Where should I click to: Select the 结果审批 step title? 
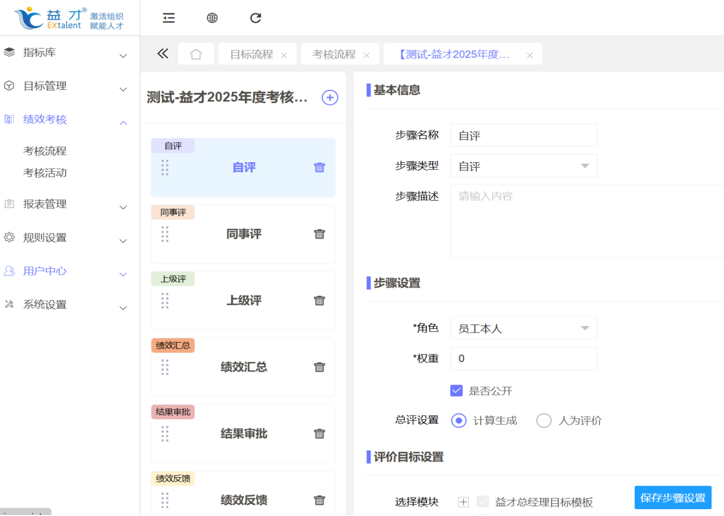[x=244, y=433]
